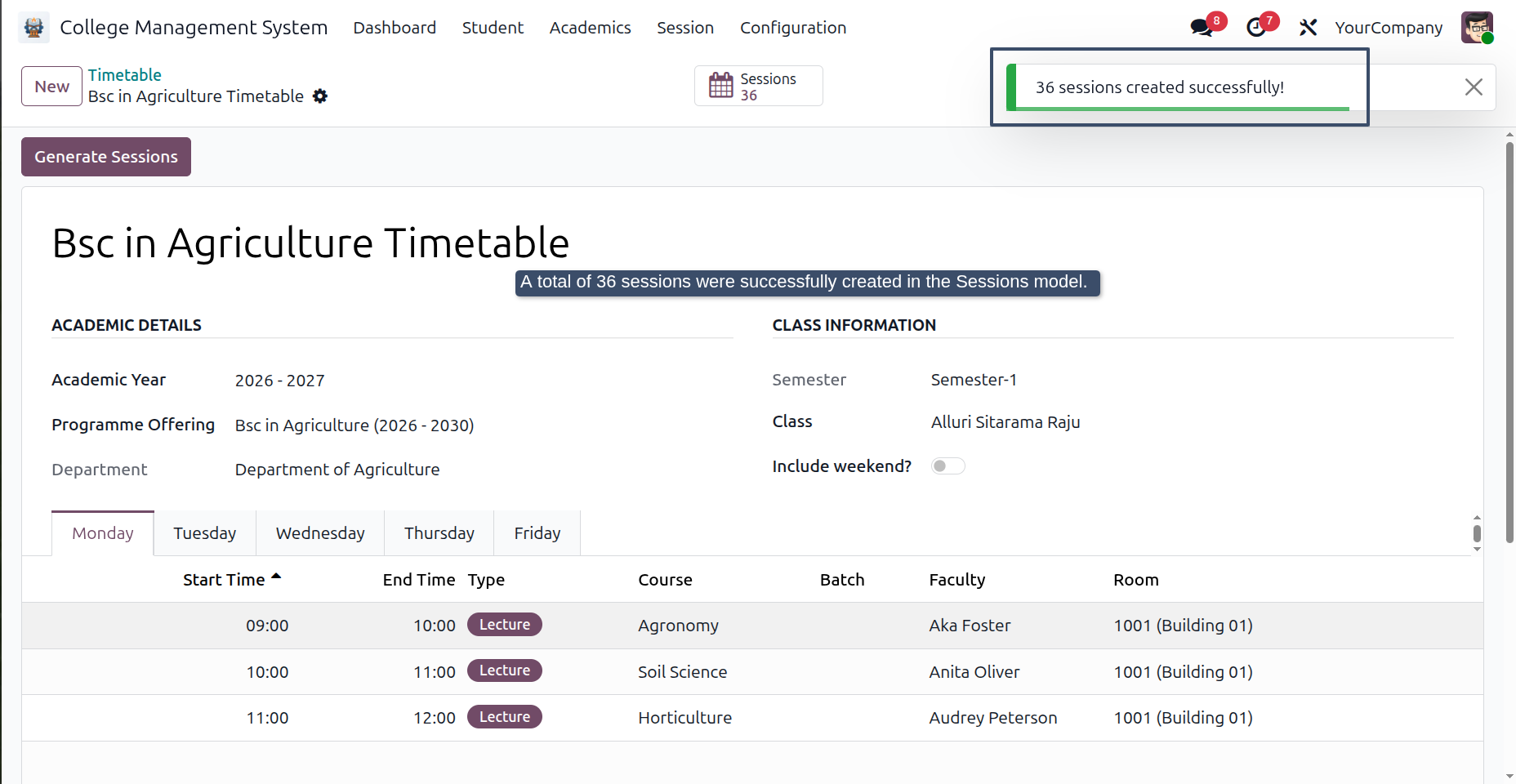Open the Session menu
Image resolution: width=1516 pixels, height=784 pixels.
(685, 28)
